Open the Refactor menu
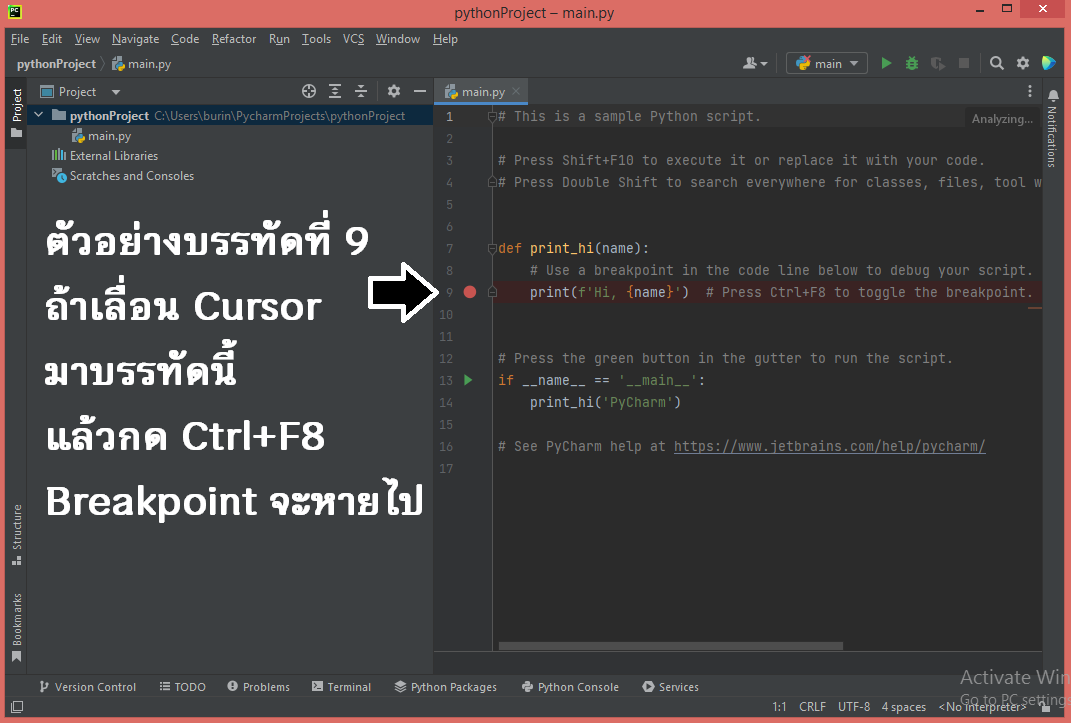The image size is (1071, 723). point(234,39)
